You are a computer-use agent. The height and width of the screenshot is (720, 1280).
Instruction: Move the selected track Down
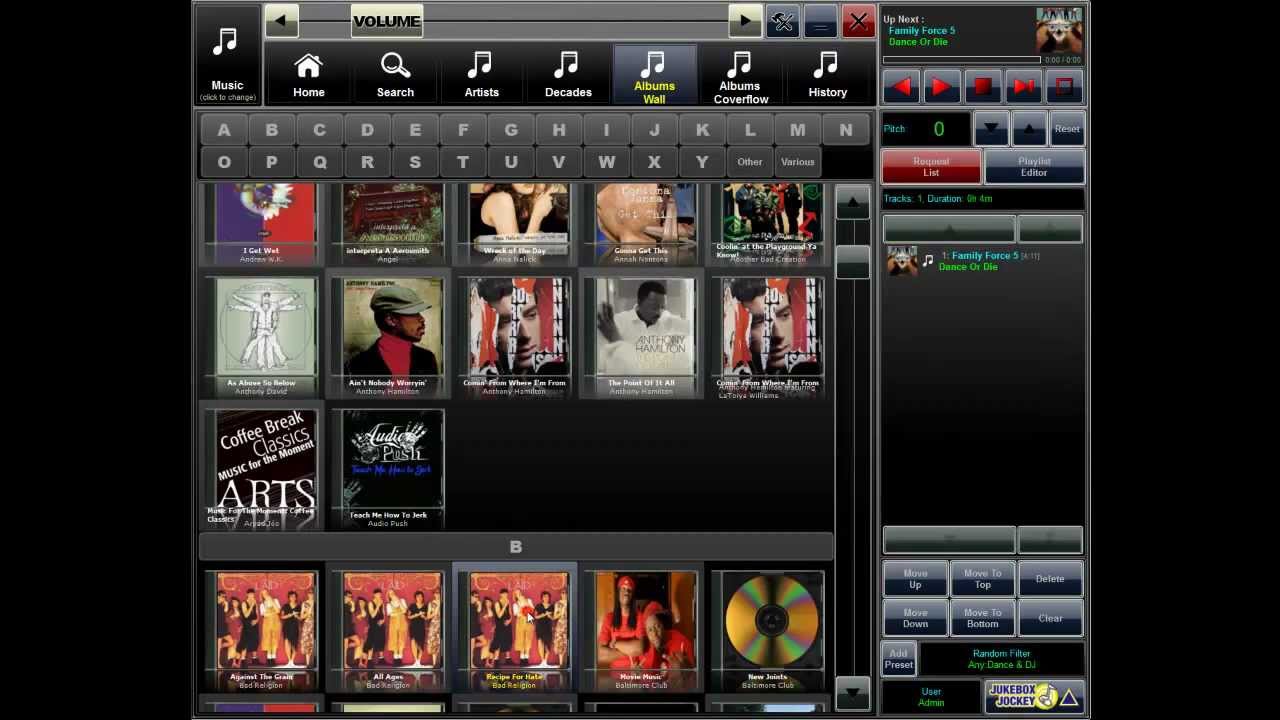pyautogui.click(x=915, y=618)
